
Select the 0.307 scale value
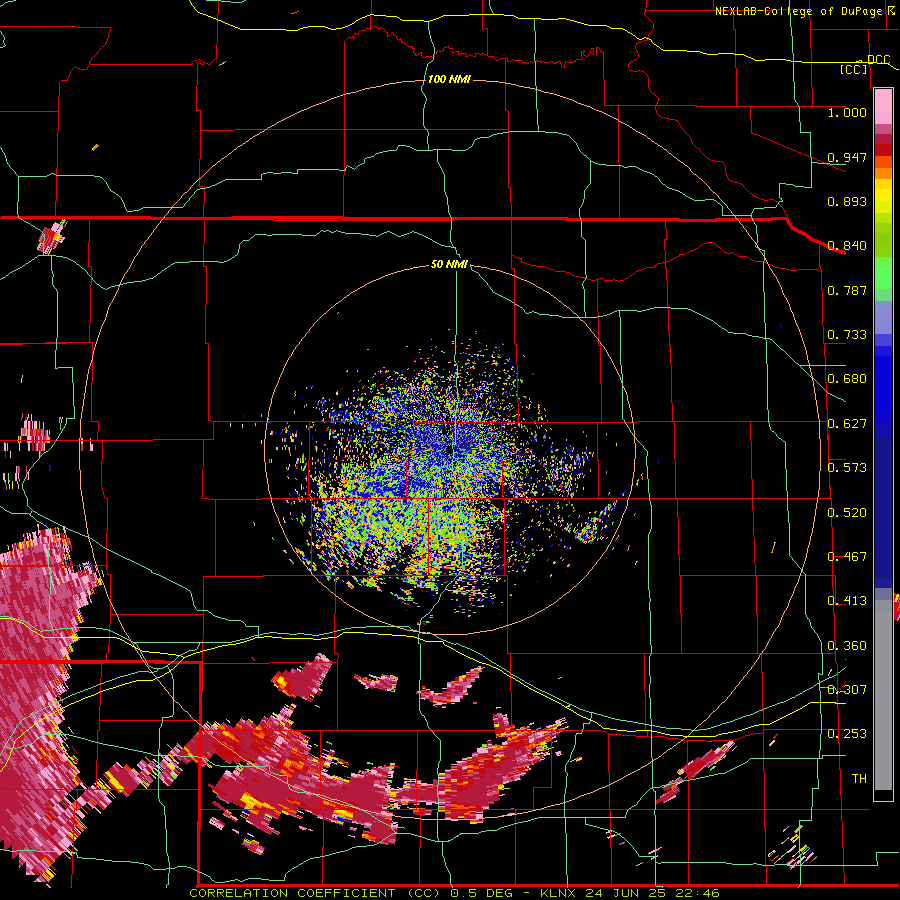pos(847,690)
